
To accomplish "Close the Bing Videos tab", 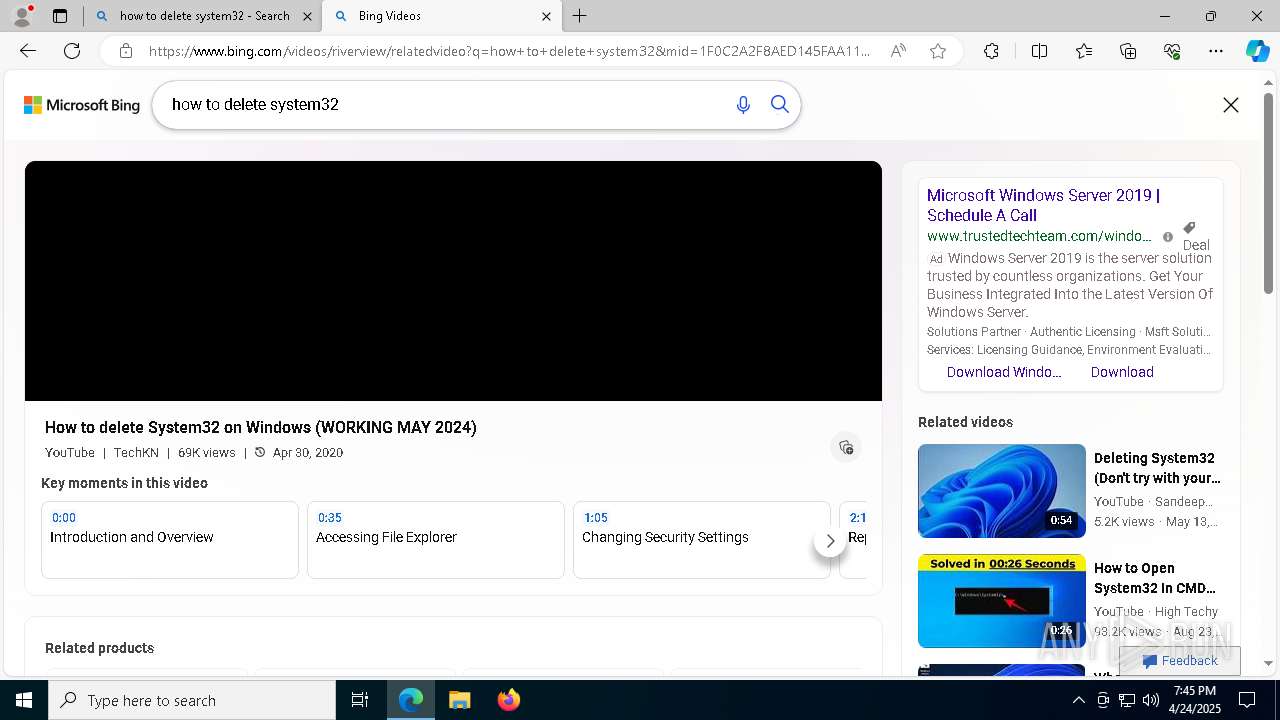I will coord(546,16).
